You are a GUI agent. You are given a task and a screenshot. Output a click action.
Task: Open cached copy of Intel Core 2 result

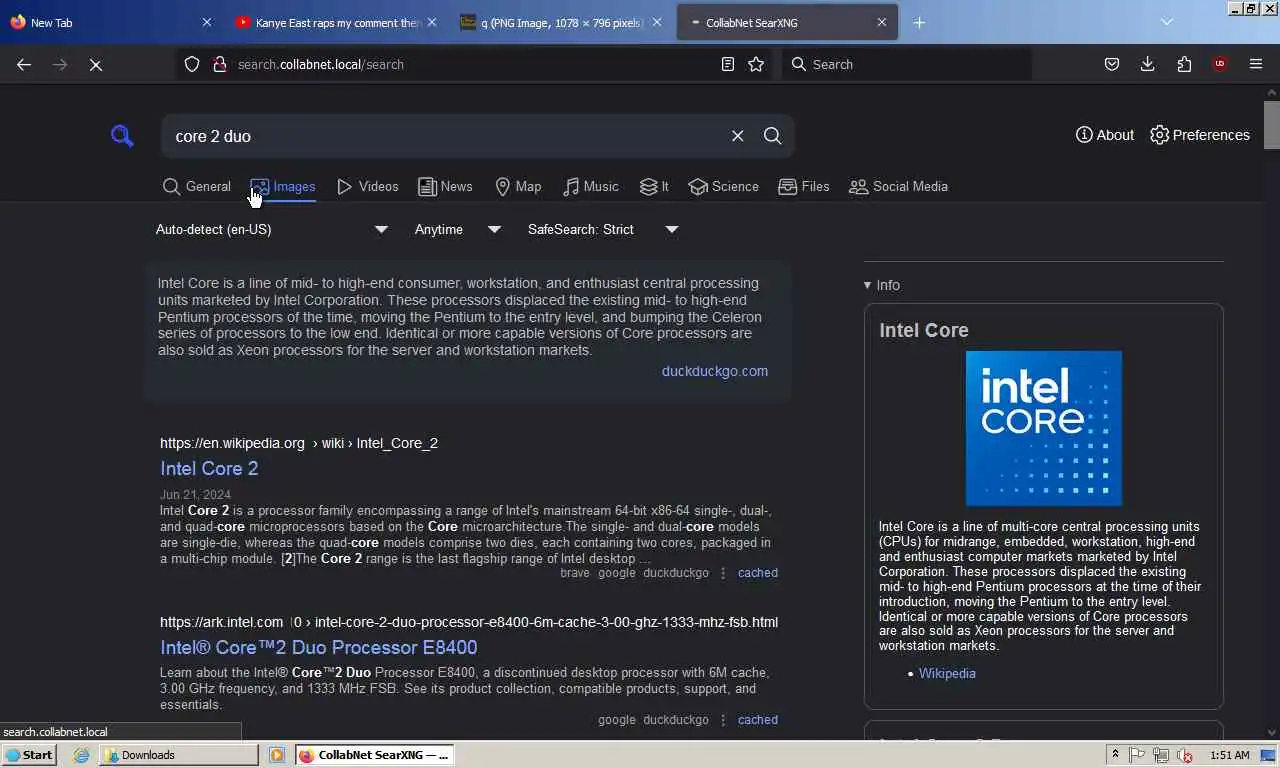757,573
